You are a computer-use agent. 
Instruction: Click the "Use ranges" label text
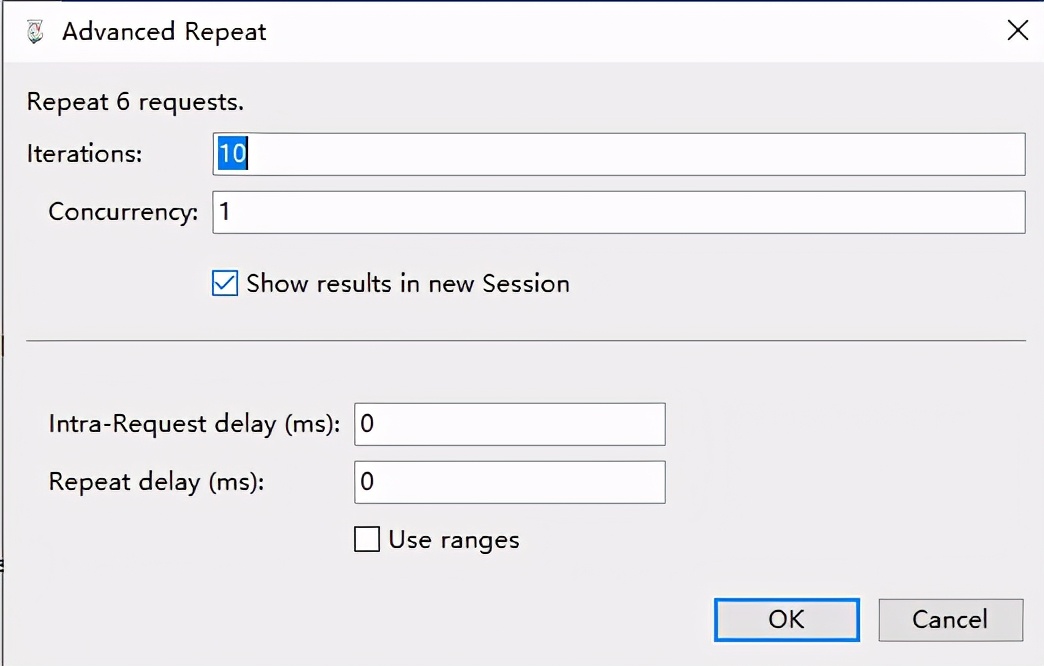click(454, 540)
